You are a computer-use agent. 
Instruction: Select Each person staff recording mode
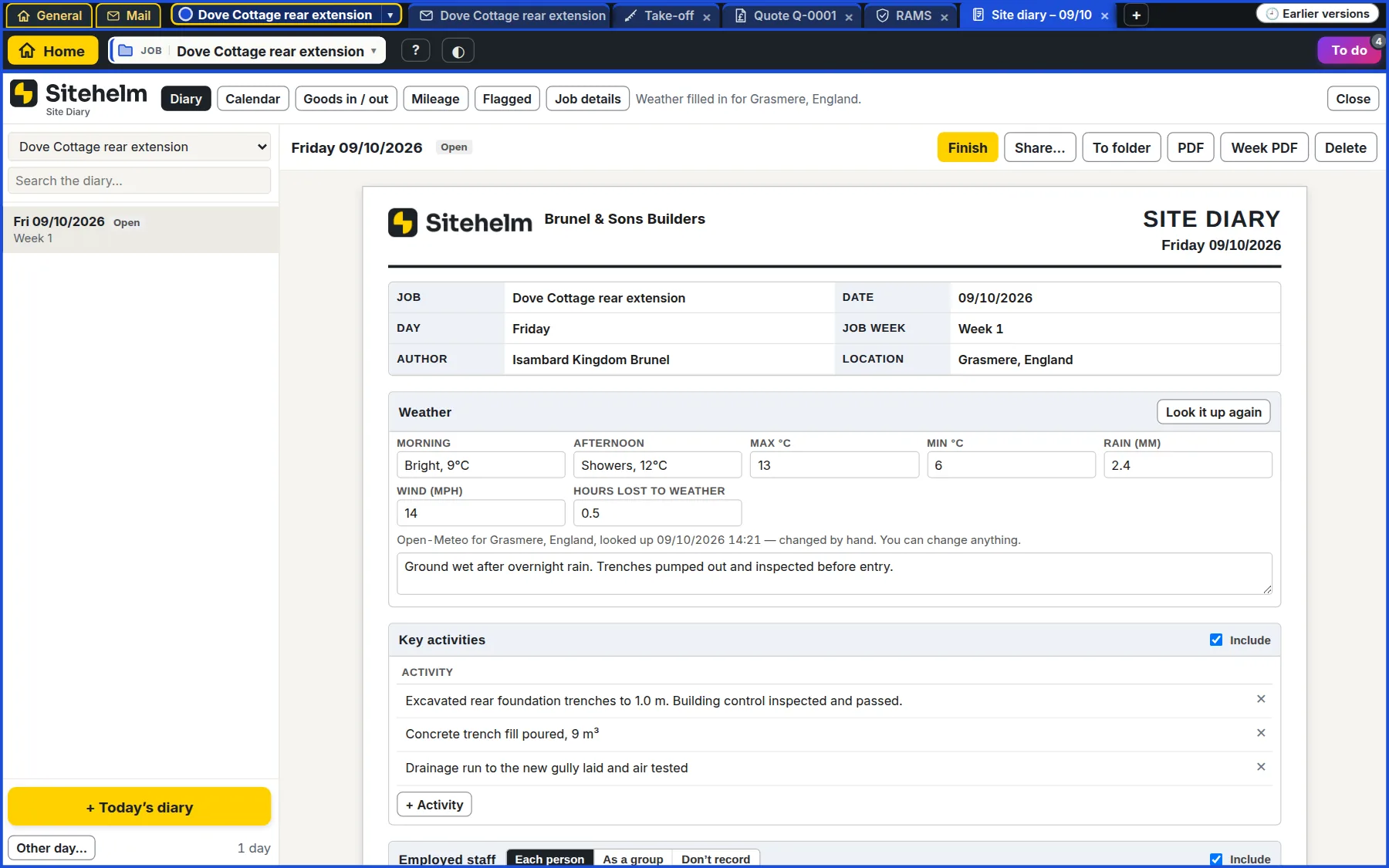(x=549, y=859)
